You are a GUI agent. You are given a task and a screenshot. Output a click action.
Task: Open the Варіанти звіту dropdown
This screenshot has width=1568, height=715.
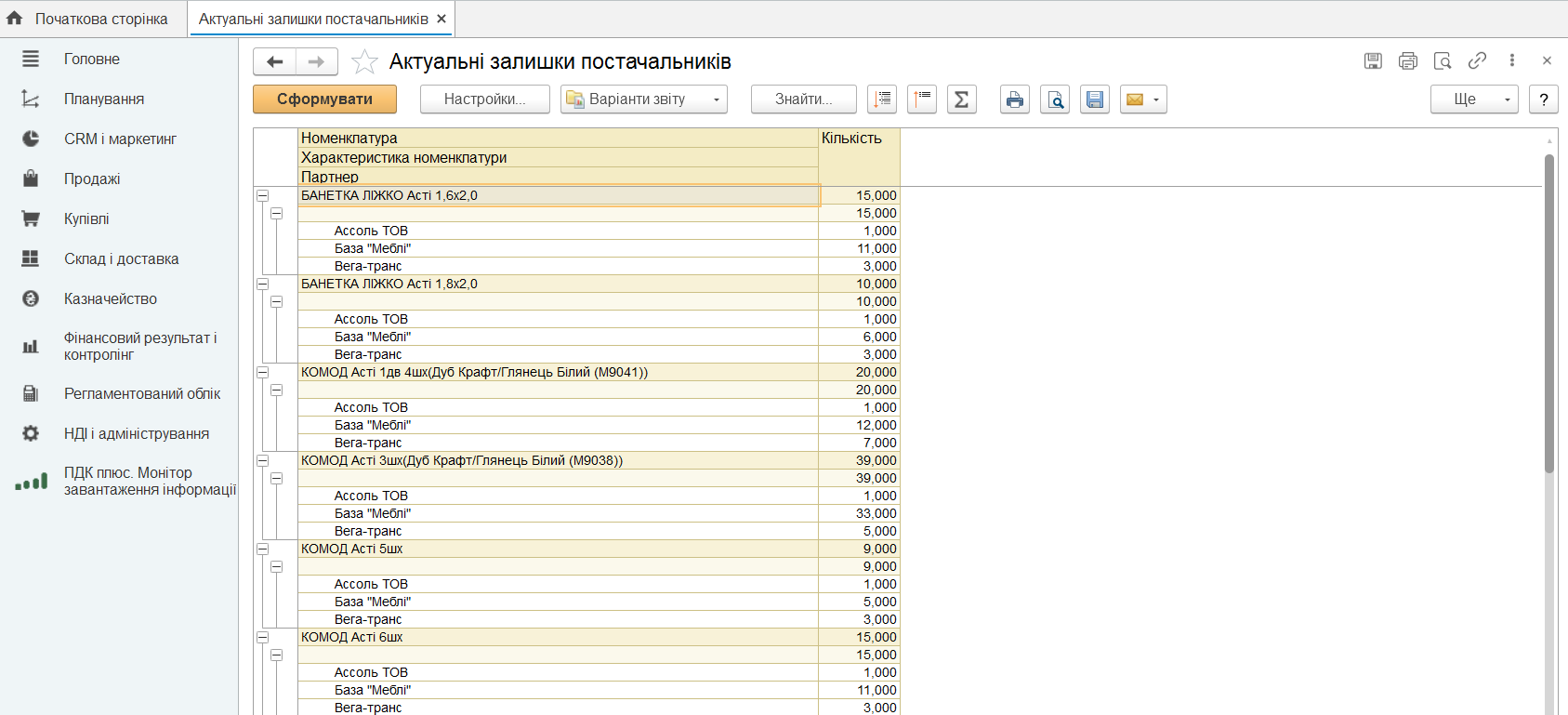coord(644,99)
